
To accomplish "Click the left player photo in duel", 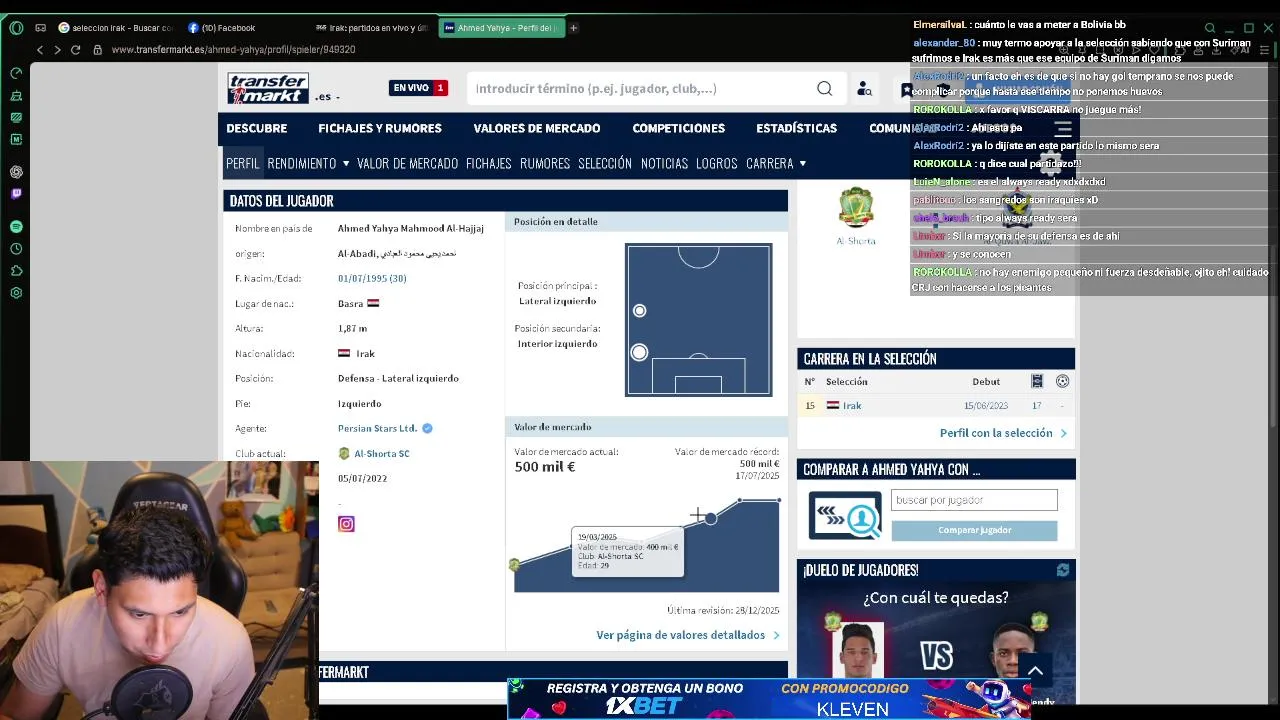I will (x=858, y=648).
